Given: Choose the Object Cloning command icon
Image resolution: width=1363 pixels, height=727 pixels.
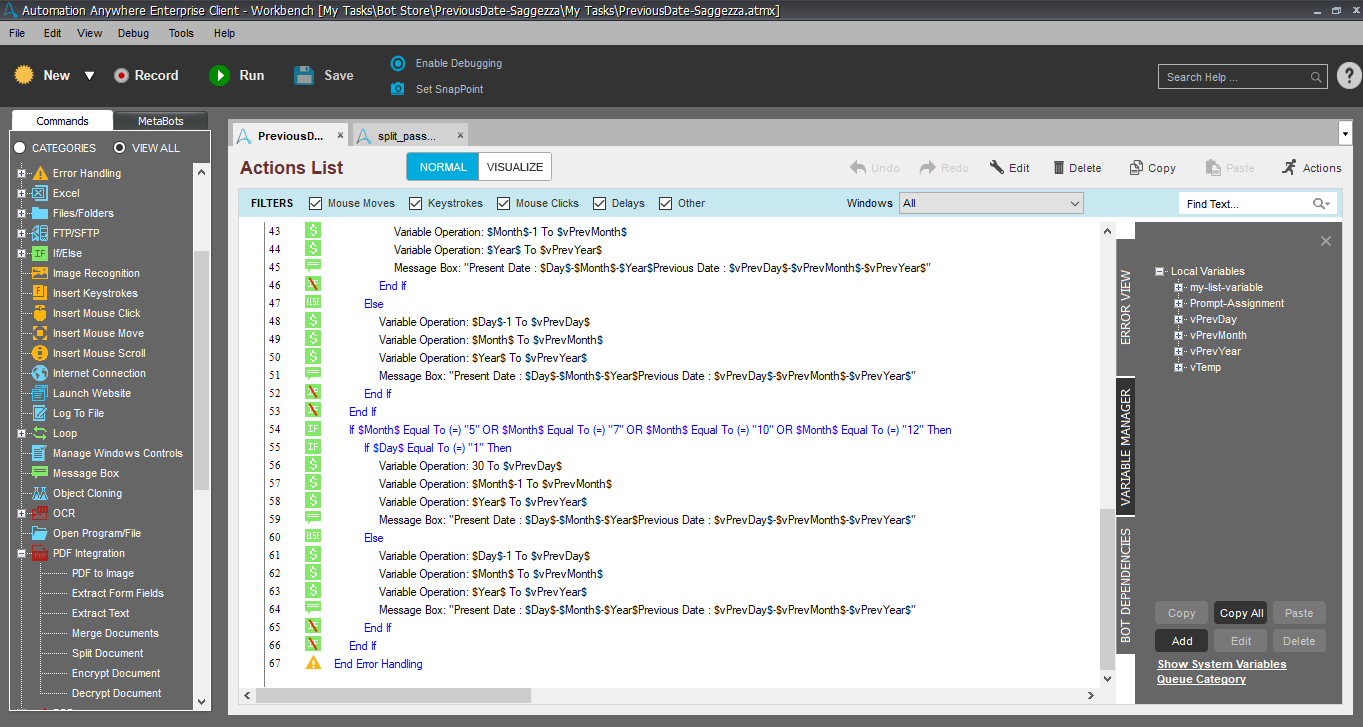Looking at the screenshot, I should coord(40,493).
